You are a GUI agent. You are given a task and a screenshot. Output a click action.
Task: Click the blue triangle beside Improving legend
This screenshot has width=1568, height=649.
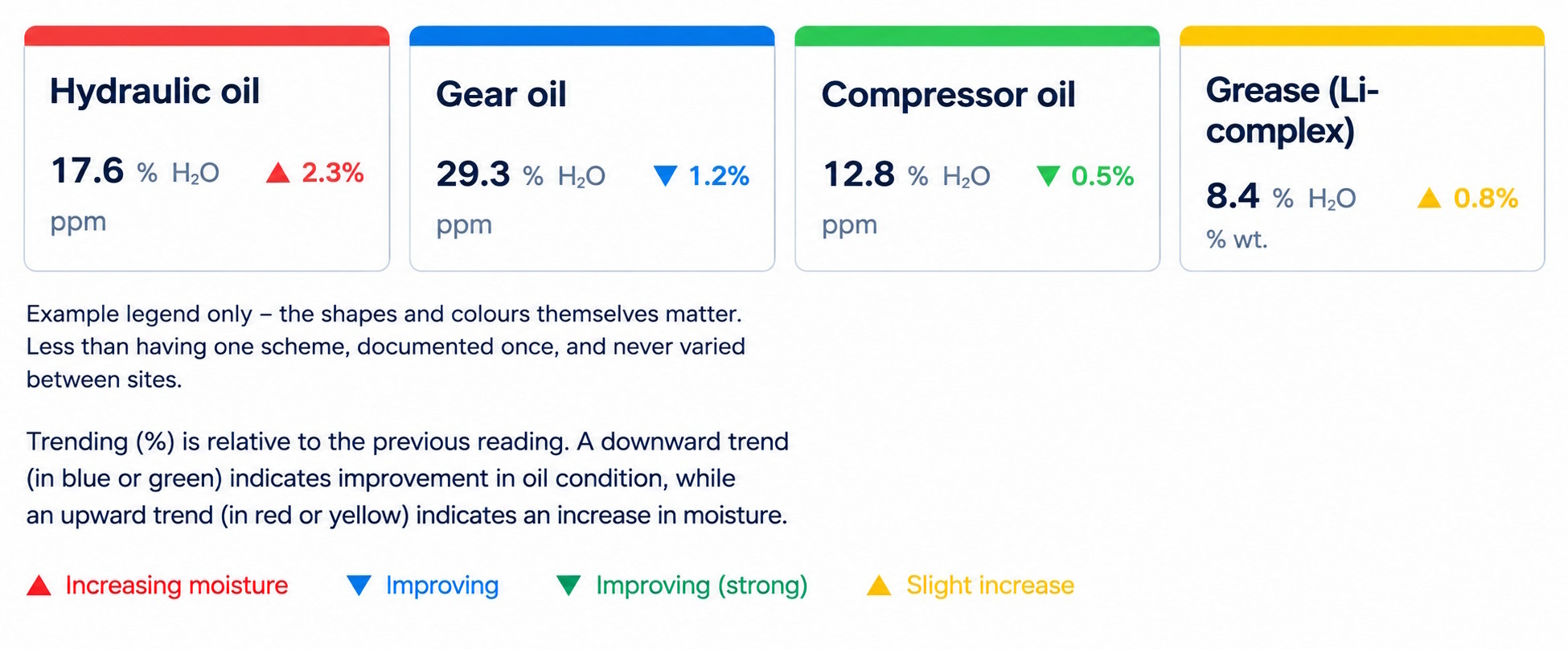tap(359, 585)
